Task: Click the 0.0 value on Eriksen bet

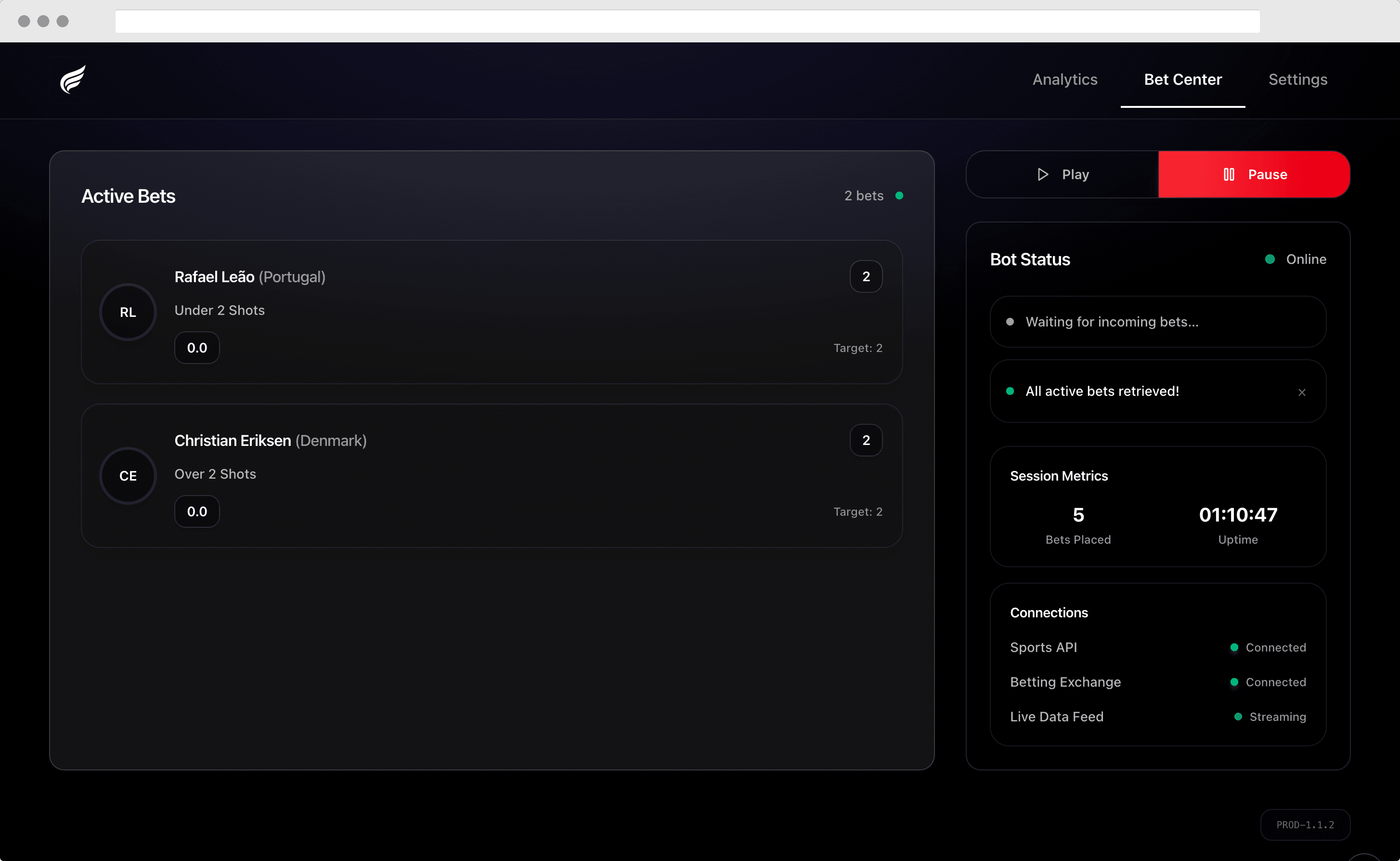Action: pyautogui.click(x=197, y=512)
